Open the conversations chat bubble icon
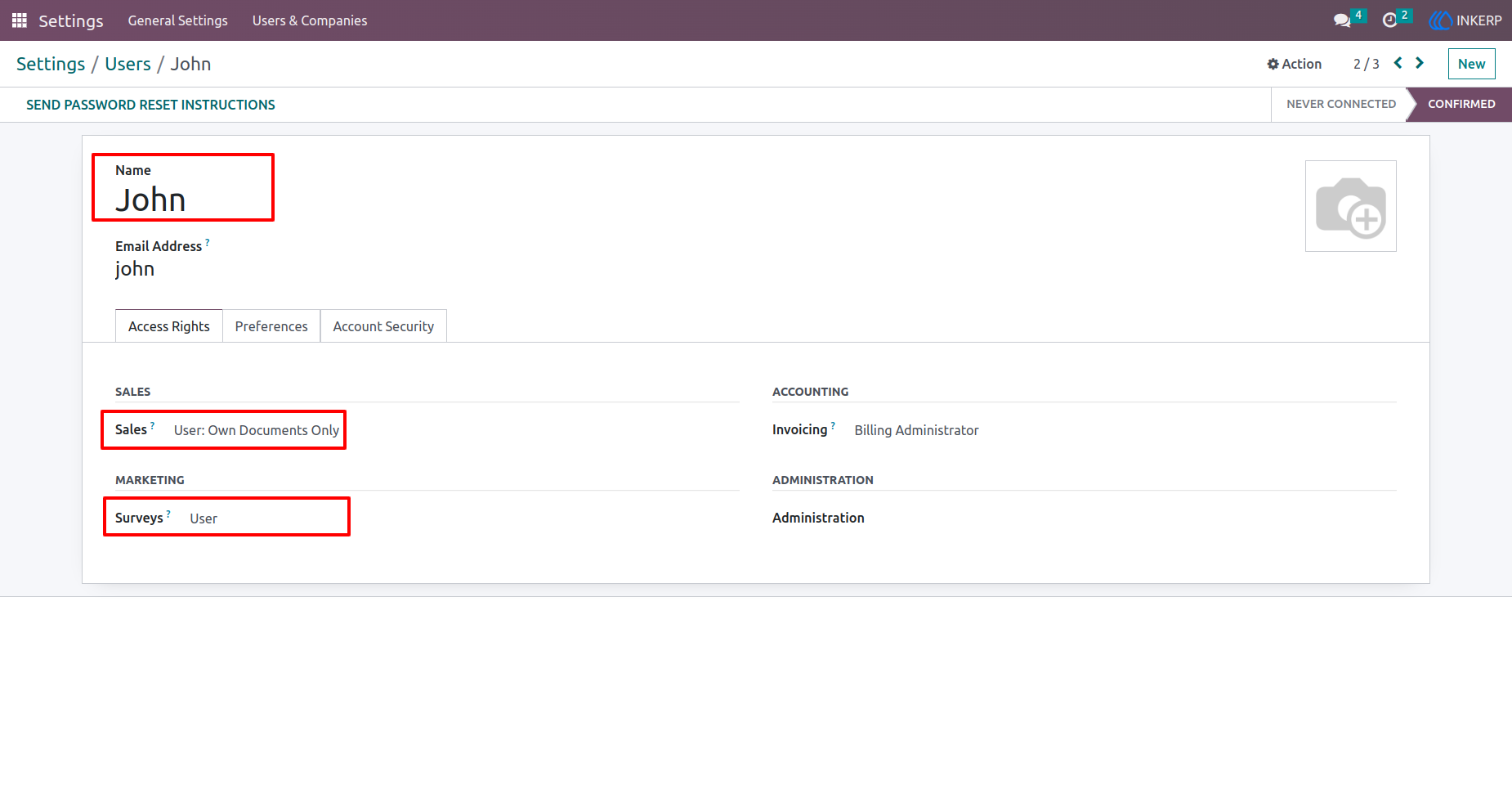This screenshot has height=790, width=1512. click(x=1342, y=20)
